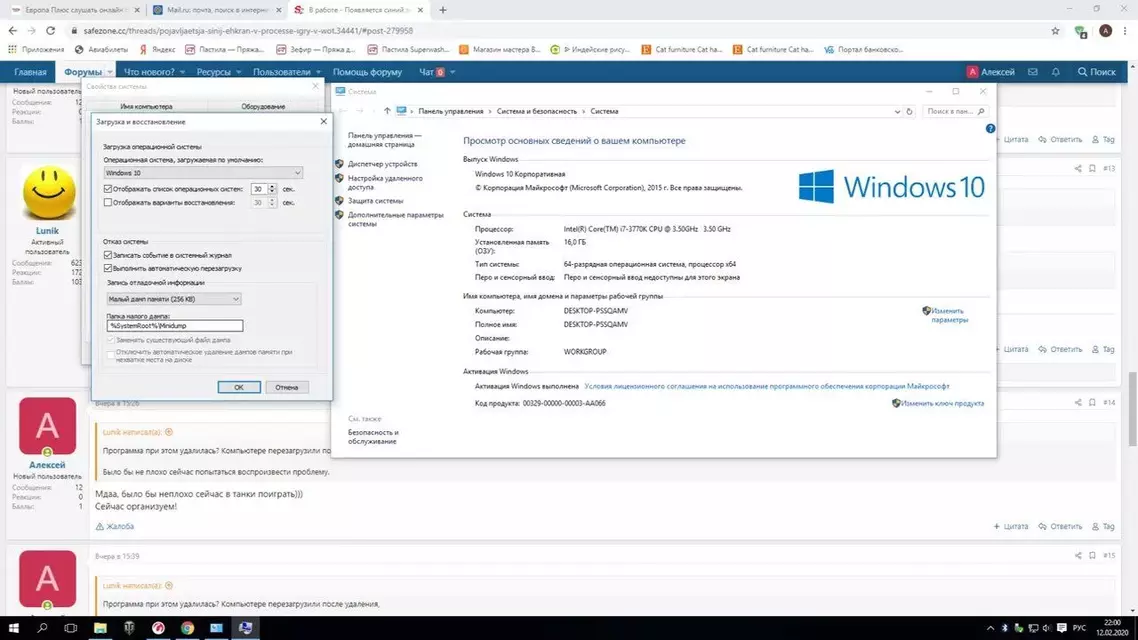This screenshot has height=640, width=1138.
Task: Click the browser reload page icon
Action: pyautogui.click(x=50, y=30)
